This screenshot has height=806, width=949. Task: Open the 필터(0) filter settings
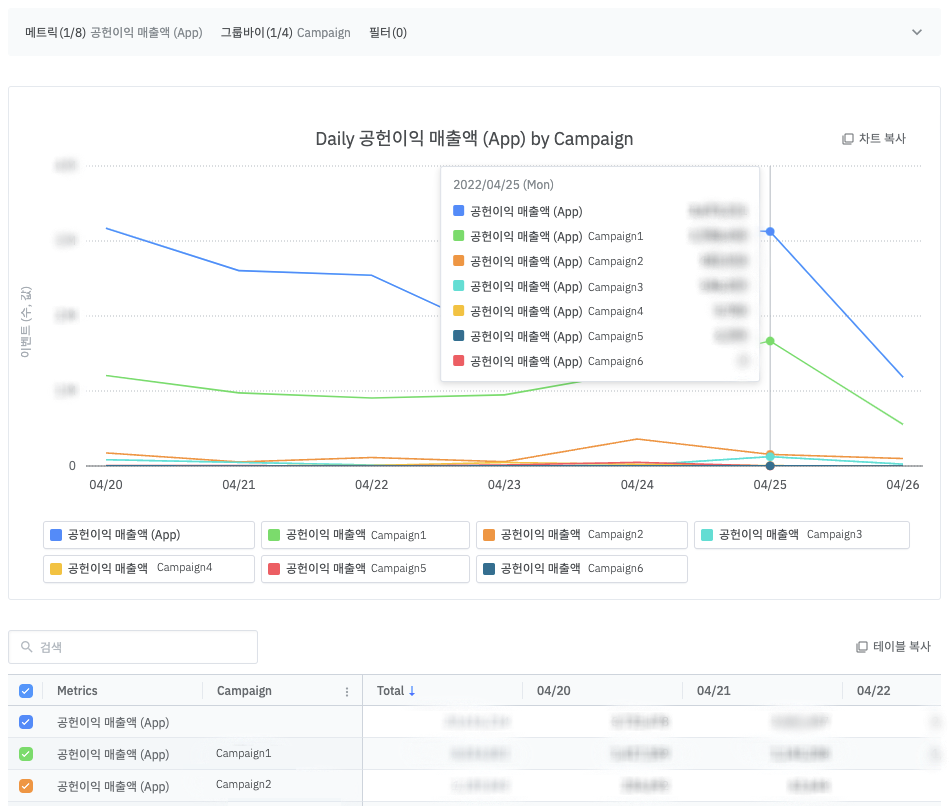[388, 33]
